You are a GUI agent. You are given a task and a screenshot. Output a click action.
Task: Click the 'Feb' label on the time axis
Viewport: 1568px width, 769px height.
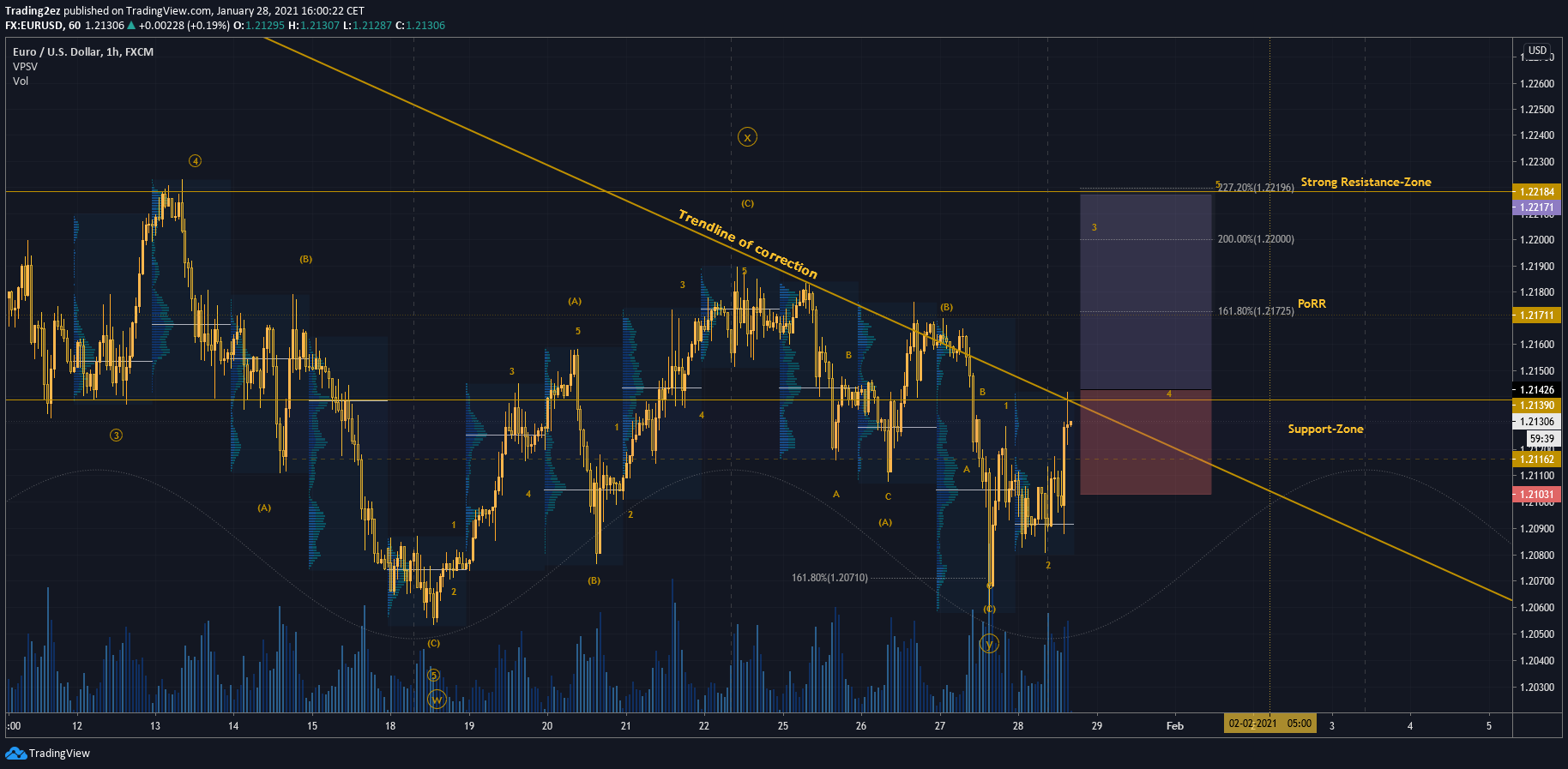coord(1175,726)
